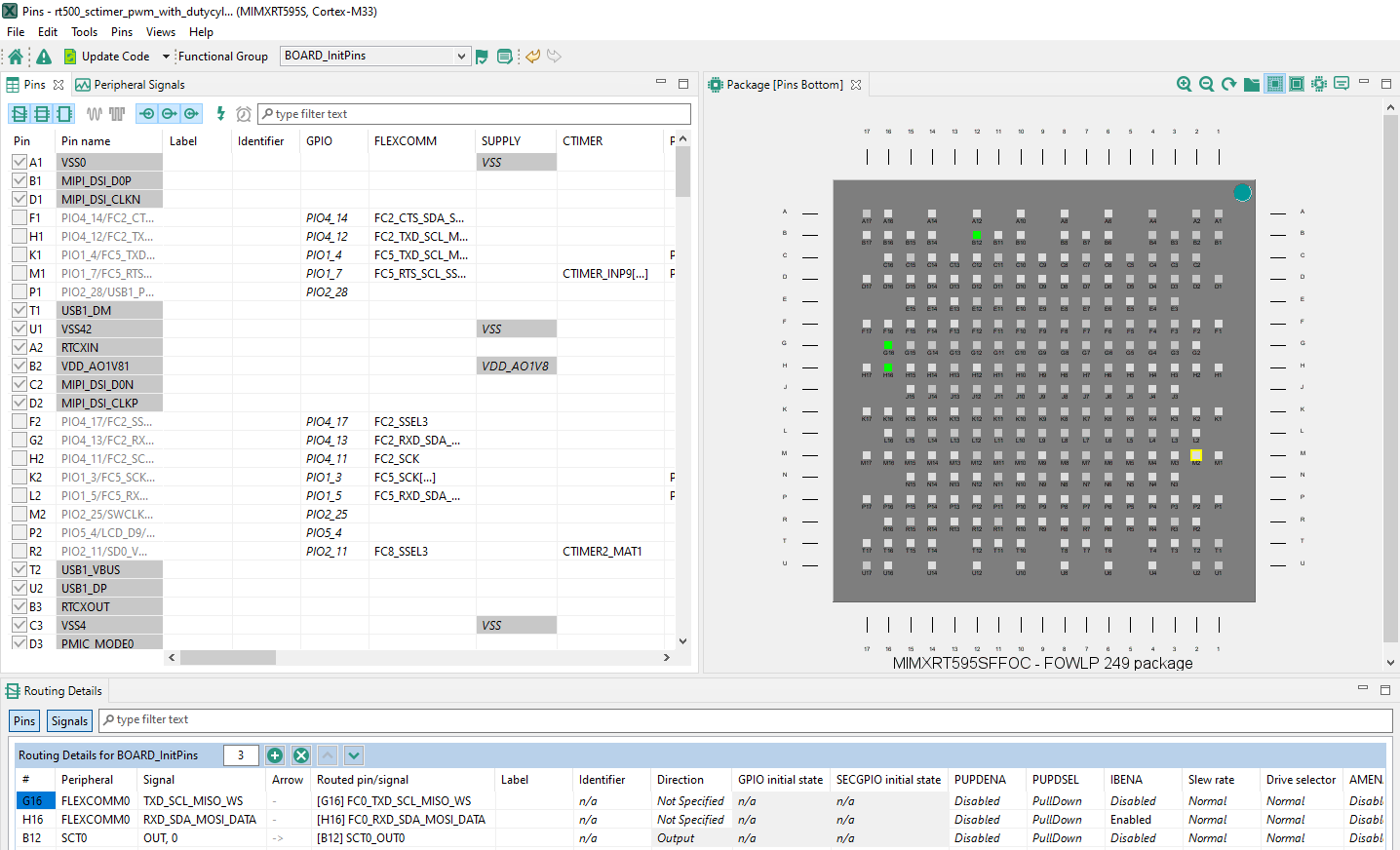Screen dimensions: 1400x850
Task: Check the box for pin K2
Action: click(19, 477)
